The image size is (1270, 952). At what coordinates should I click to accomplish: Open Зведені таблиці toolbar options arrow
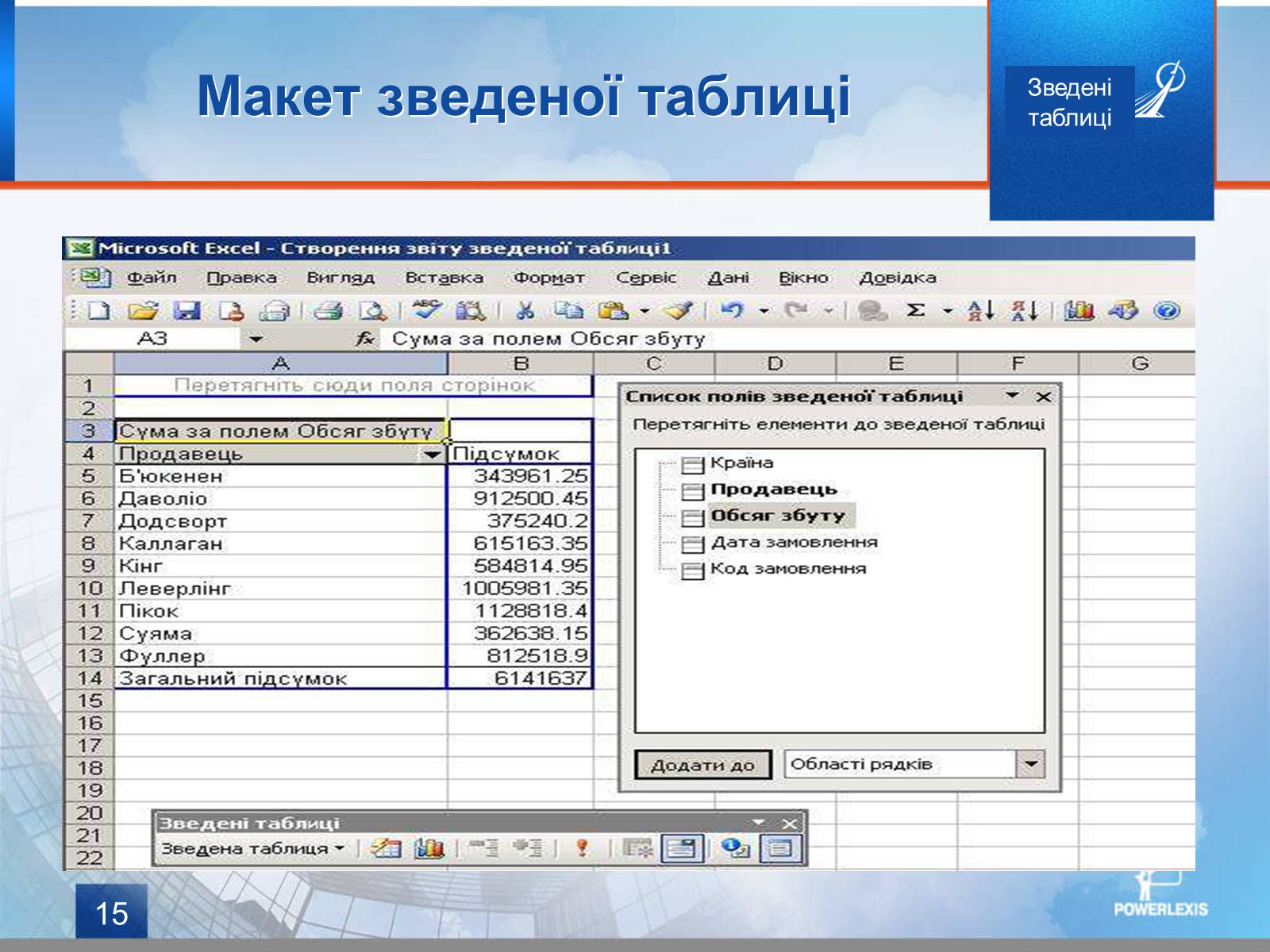[x=758, y=823]
